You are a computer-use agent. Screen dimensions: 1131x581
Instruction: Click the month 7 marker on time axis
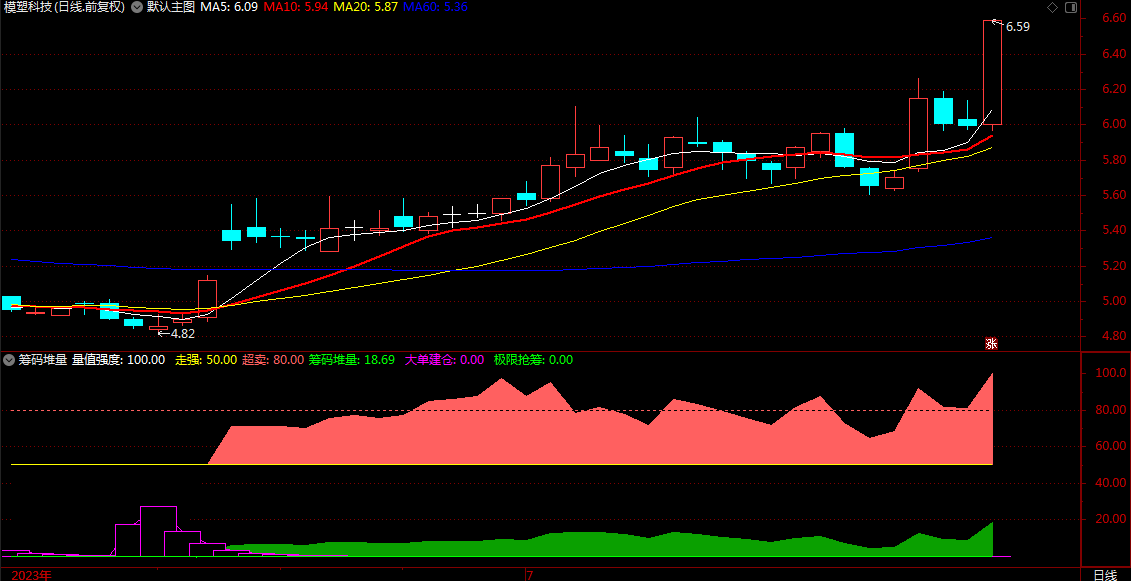pos(529,575)
